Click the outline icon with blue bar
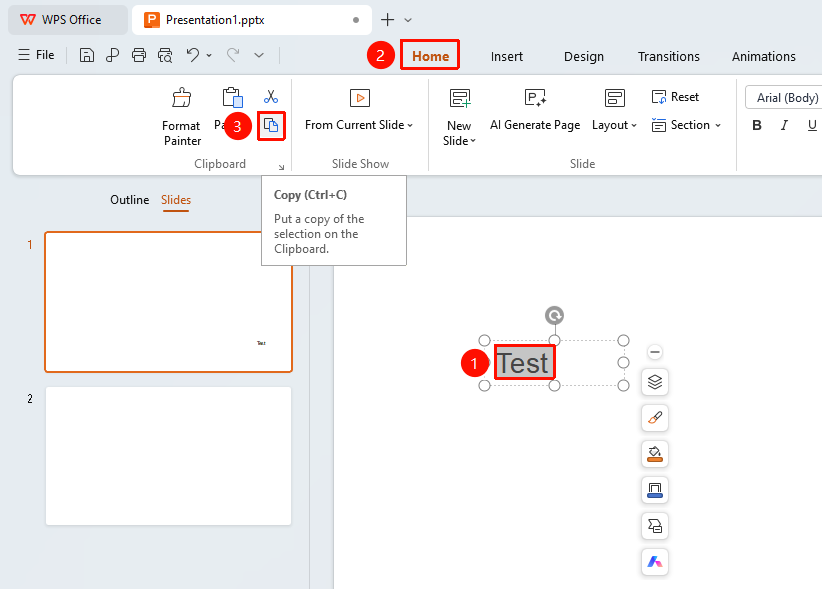The width and height of the screenshot is (822, 589). click(655, 490)
